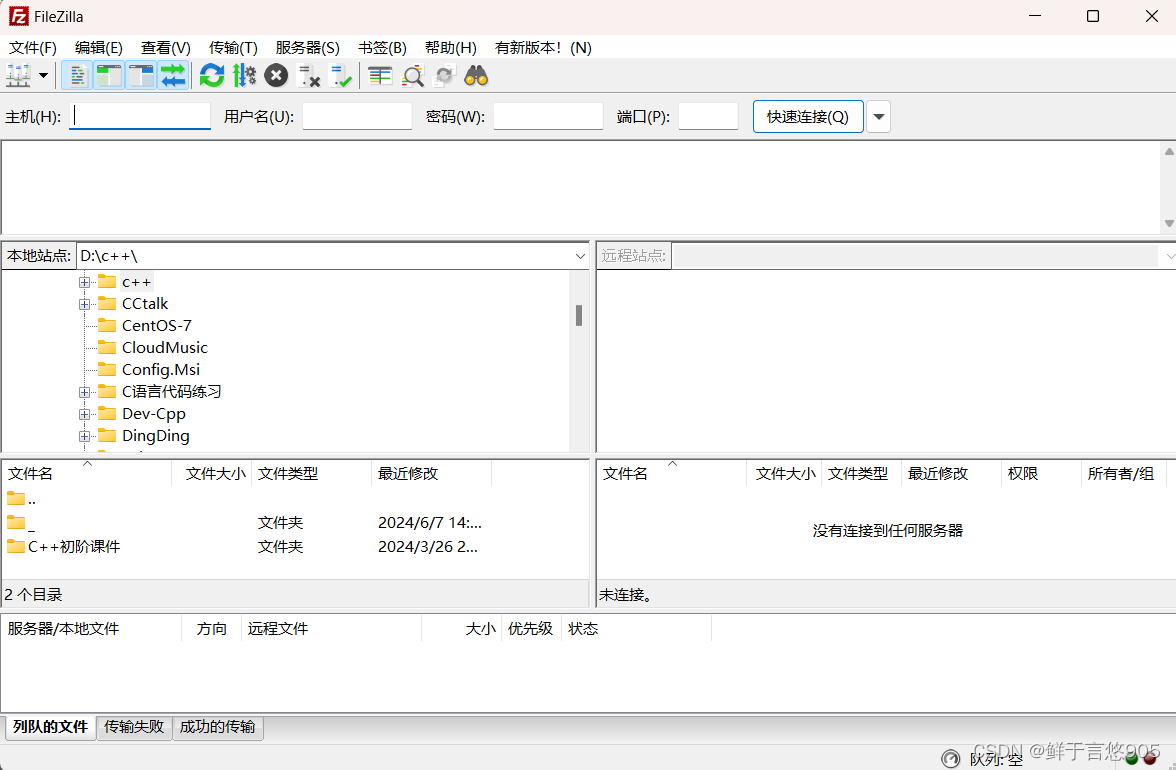Sort local files by 文件名 column
Image resolution: width=1176 pixels, height=770 pixels.
[x=87, y=474]
